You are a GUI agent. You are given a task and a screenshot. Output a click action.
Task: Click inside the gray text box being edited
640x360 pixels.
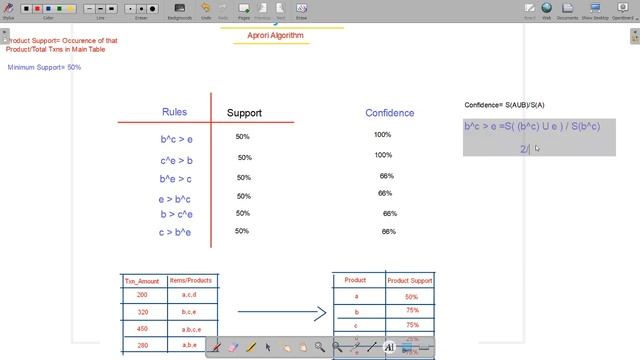click(x=539, y=137)
